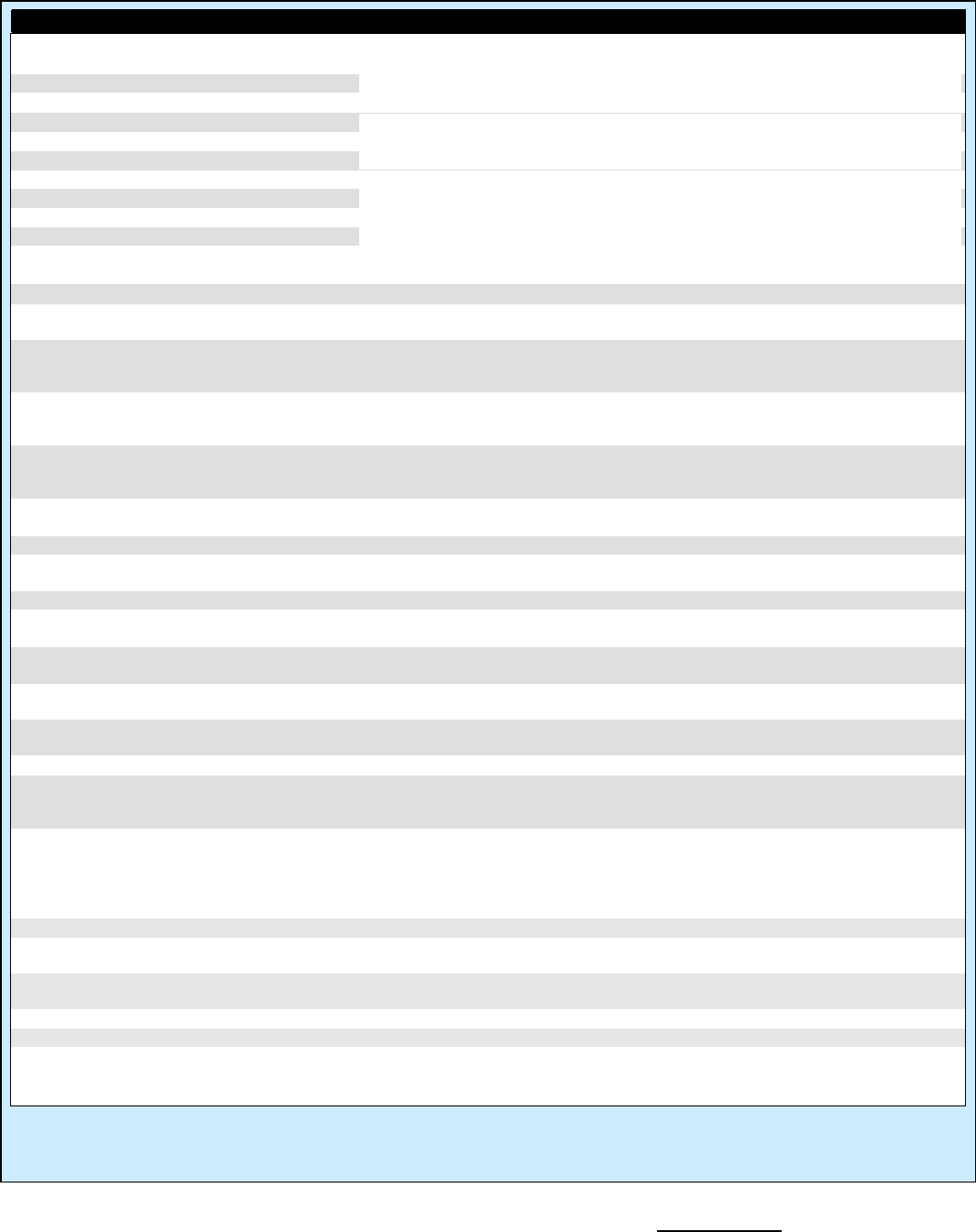This screenshot has height=1232, width=976.
Task: Click the fourth gray label bar
Action: [x=185, y=198]
